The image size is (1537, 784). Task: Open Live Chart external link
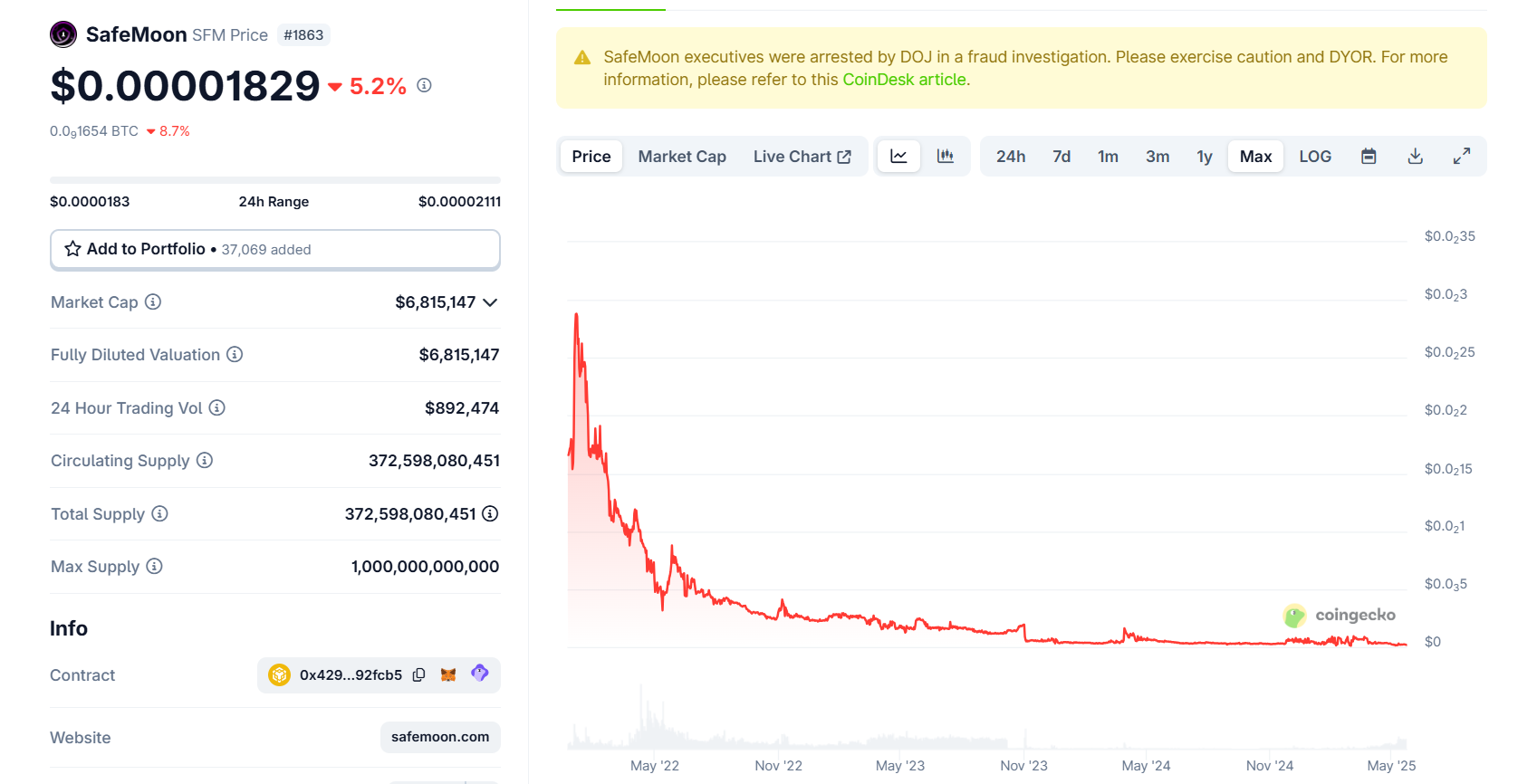pos(802,156)
